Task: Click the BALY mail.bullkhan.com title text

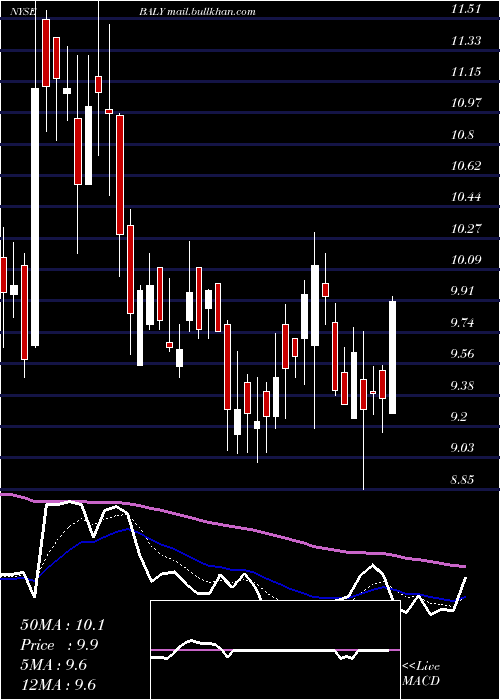Action: pos(197,12)
